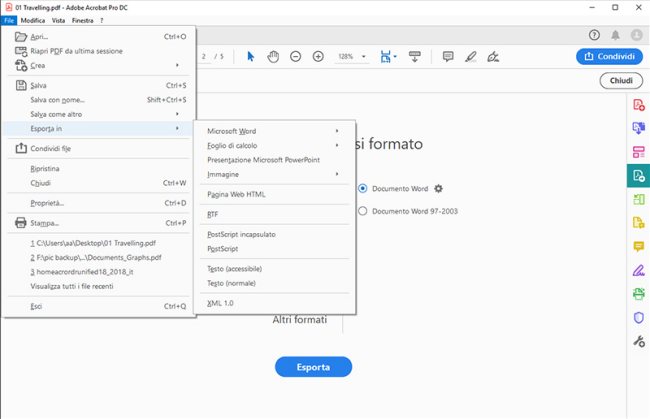Open recent file 01 Travelling.pdf
The width and height of the screenshot is (650, 419).
point(99,243)
